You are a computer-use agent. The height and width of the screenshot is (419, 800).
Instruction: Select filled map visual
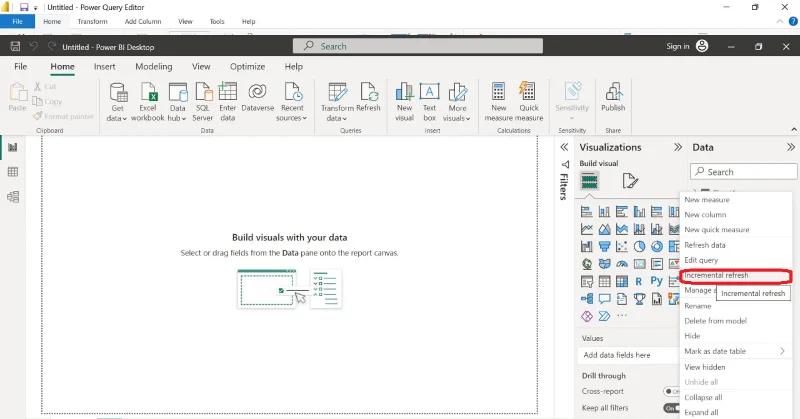(604, 264)
